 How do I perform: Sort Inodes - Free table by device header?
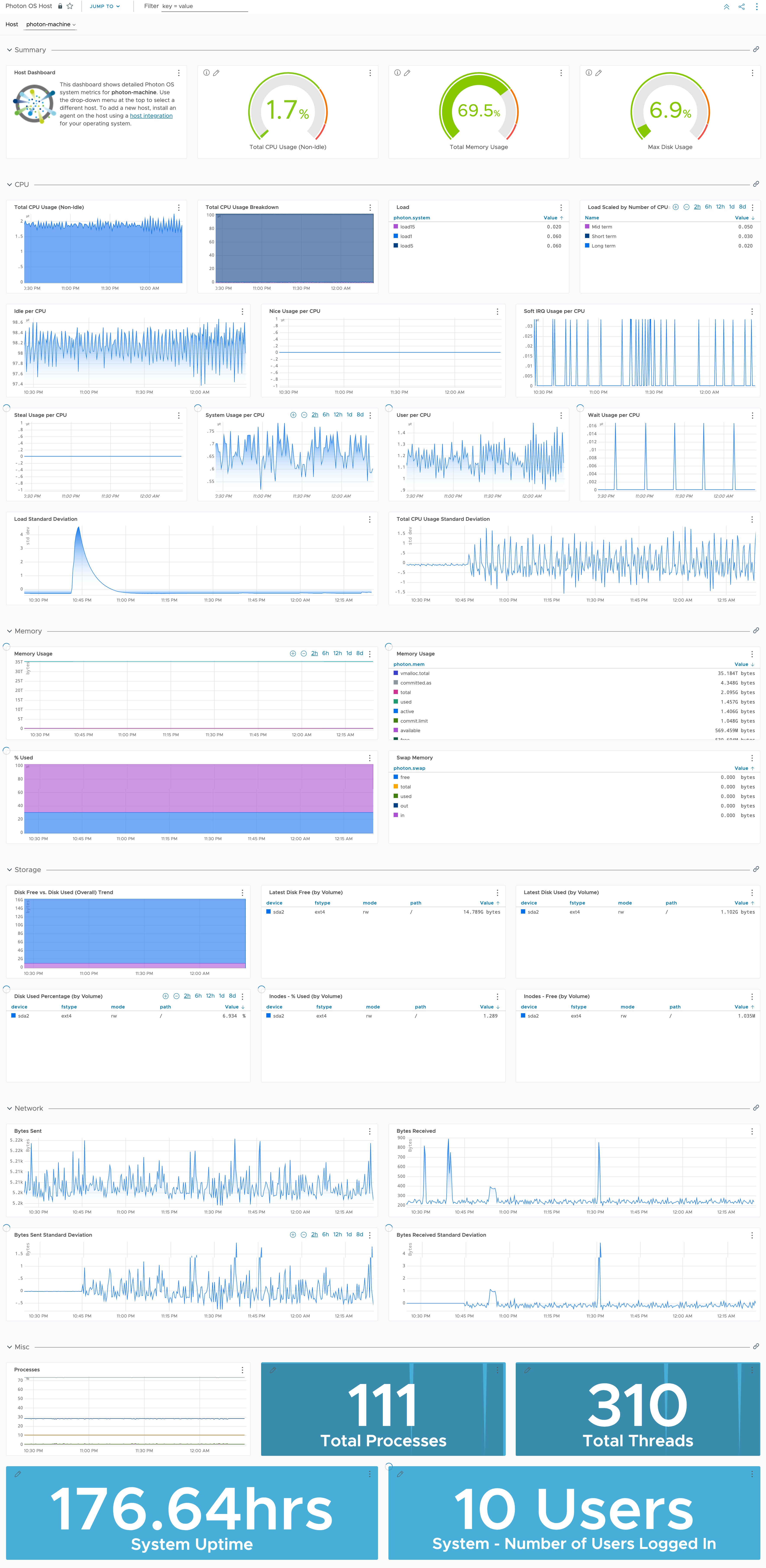(529, 1007)
